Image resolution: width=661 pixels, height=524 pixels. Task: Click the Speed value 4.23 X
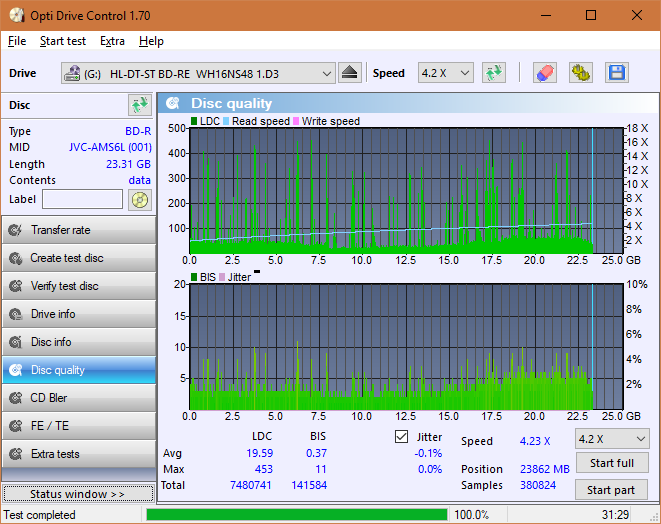click(535, 441)
